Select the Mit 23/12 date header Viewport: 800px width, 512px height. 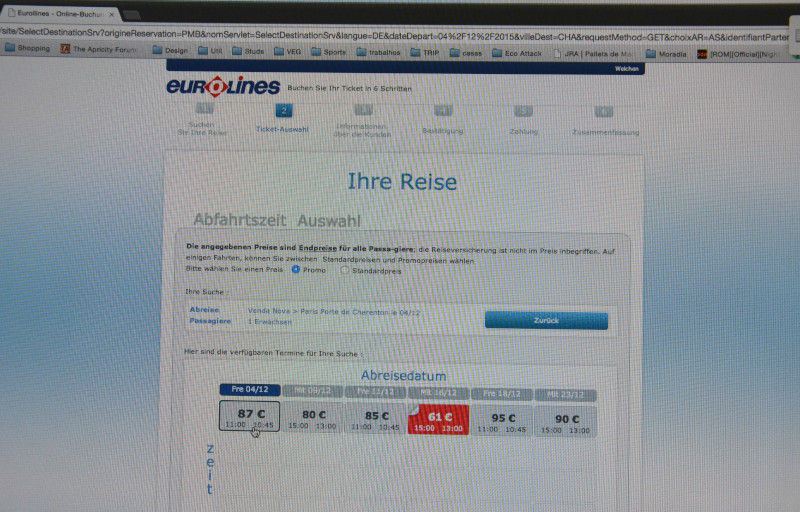pyautogui.click(x=565, y=395)
